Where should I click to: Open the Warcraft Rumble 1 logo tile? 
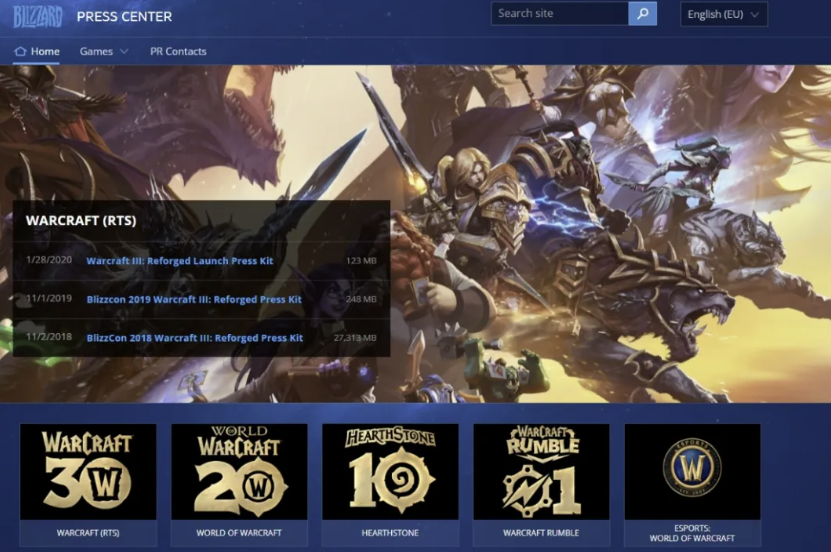(x=541, y=471)
